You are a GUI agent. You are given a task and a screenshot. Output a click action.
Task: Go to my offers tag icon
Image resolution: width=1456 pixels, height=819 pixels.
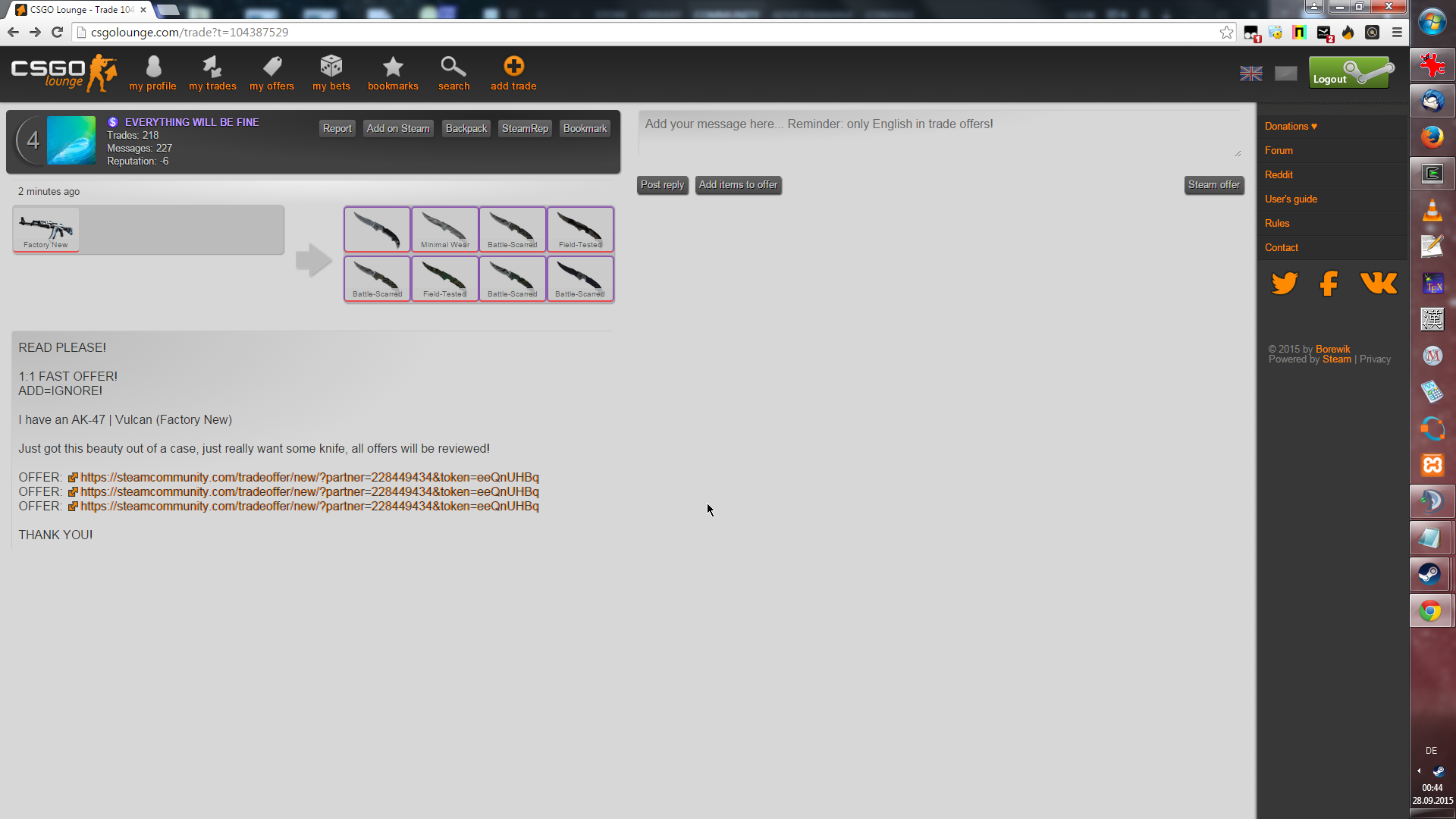pyautogui.click(x=272, y=67)
